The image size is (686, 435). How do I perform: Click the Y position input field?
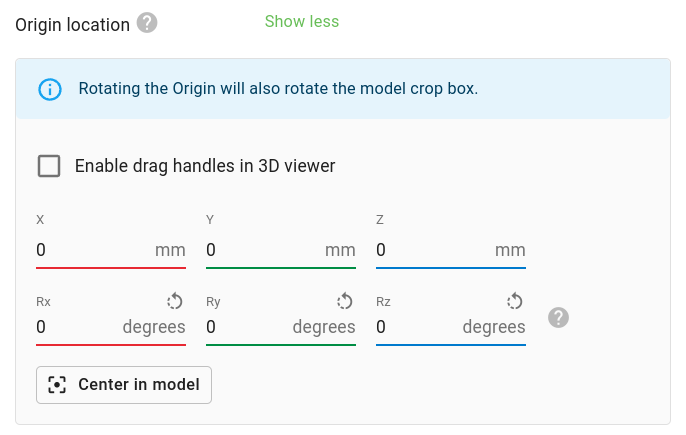(260, 251)
